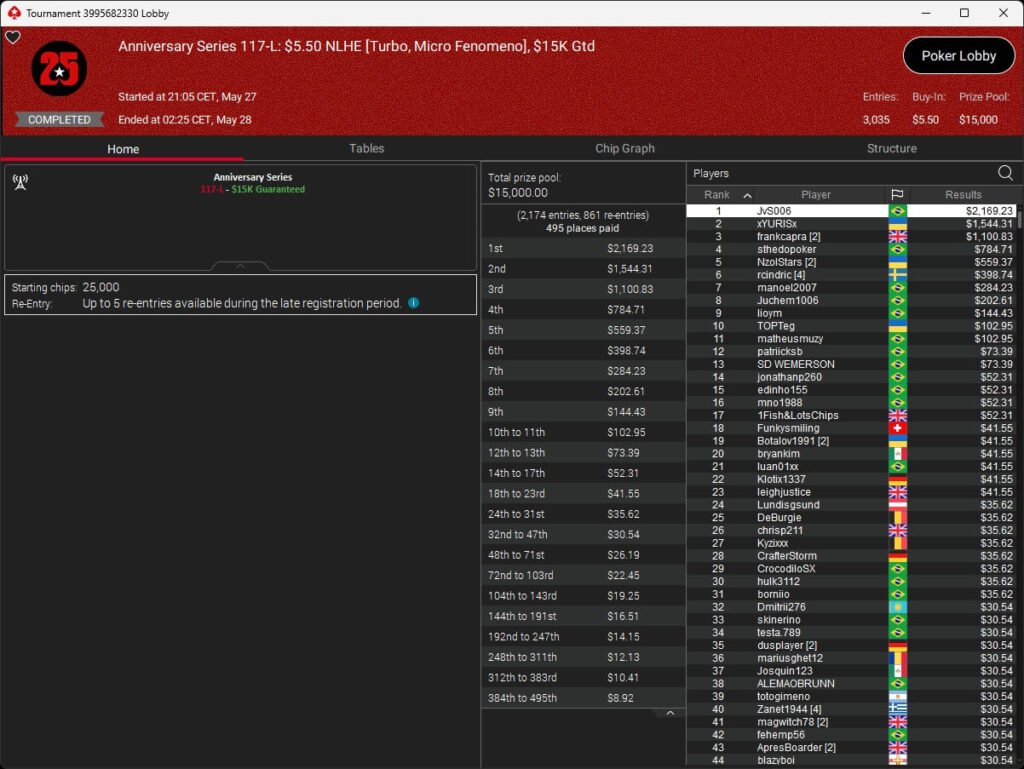
Task: Sort by the Results column header
Action: (963, 195)
